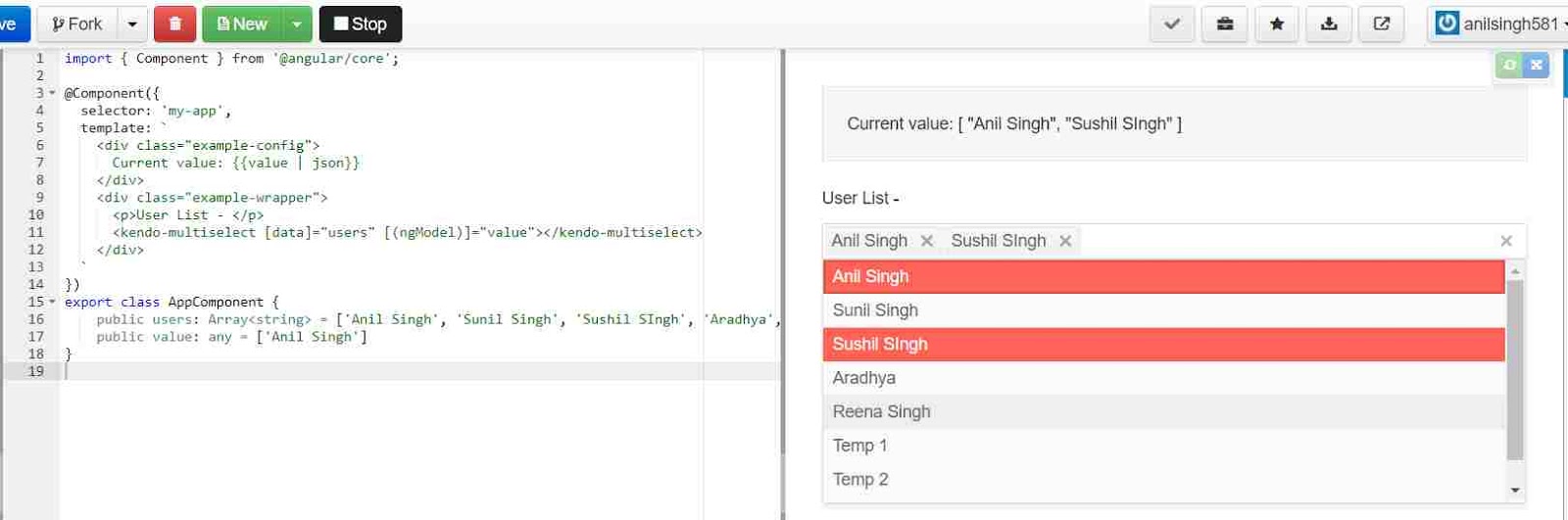Open the Fork dropdown arrow
Screen dimensions: 1568x520
tap(132, 24)
